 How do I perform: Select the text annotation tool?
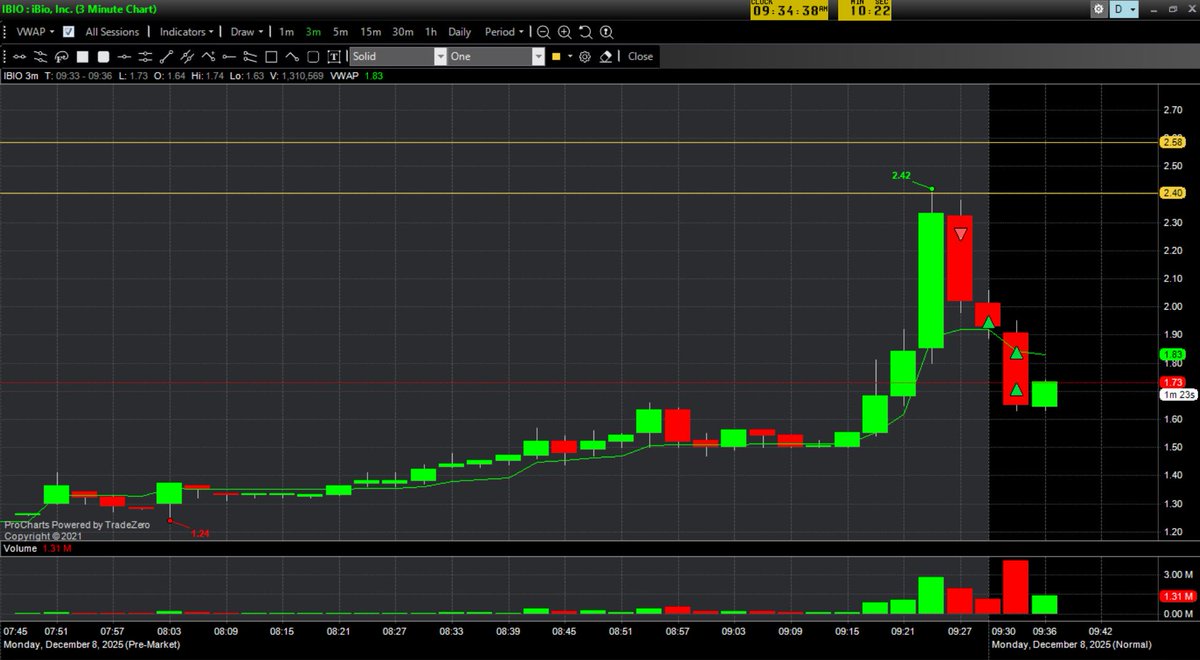[x=334, y=57]
